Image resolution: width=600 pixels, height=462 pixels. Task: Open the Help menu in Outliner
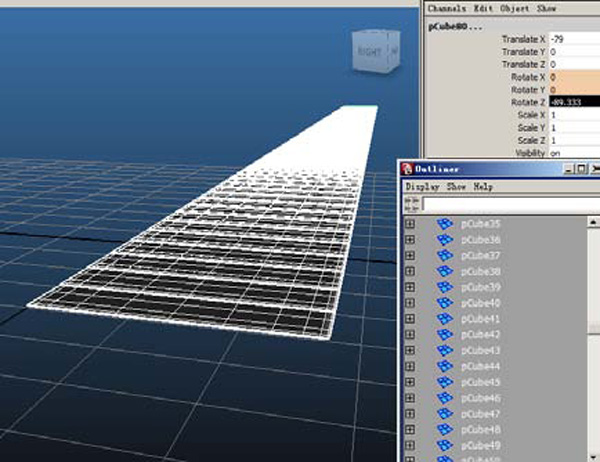pyautogui.click(x=483, y=187)
